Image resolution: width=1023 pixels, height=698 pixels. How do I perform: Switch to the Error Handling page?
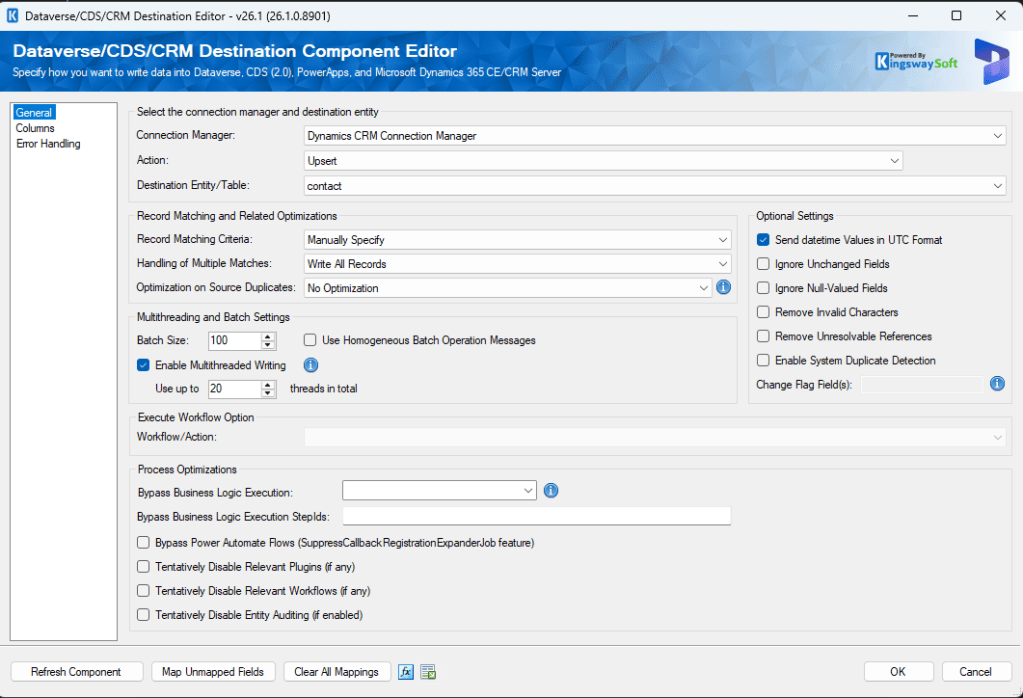pyautogui.click(x=48, y=144)
